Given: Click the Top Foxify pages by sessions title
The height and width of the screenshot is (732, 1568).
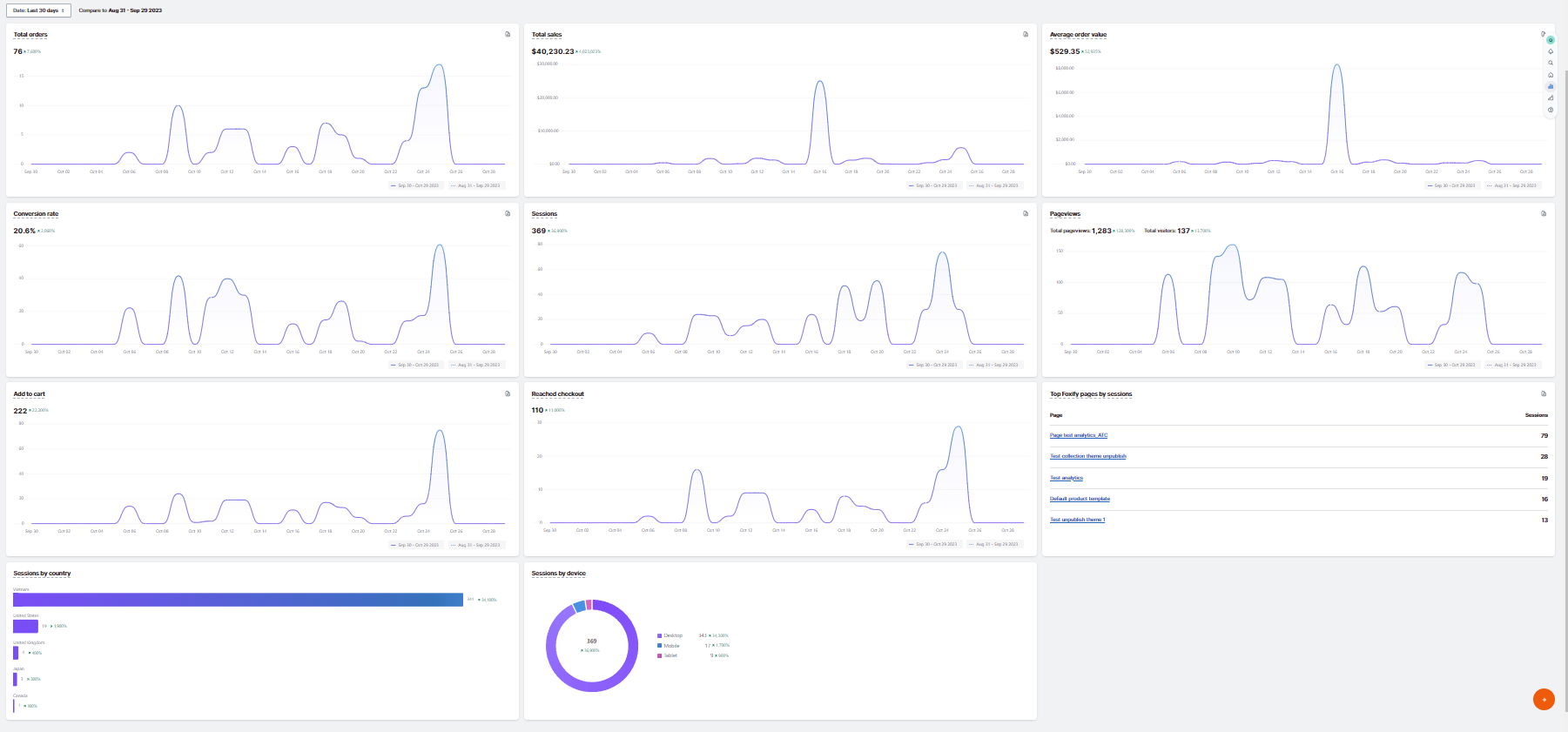Looking at the screenshot, I should pos(1091,393).
